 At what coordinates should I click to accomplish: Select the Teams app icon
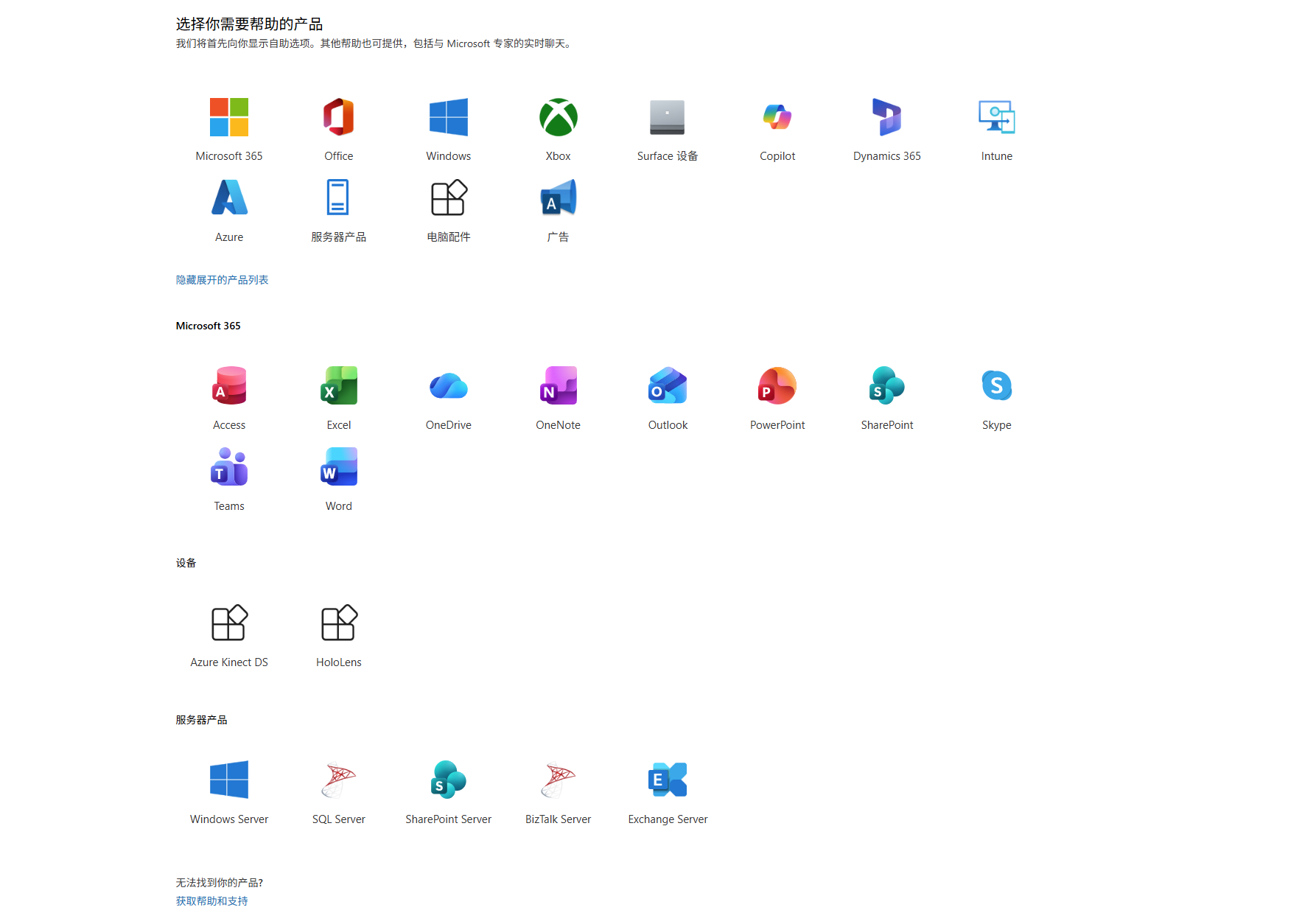pyautogui.click(x=229, y=466)
